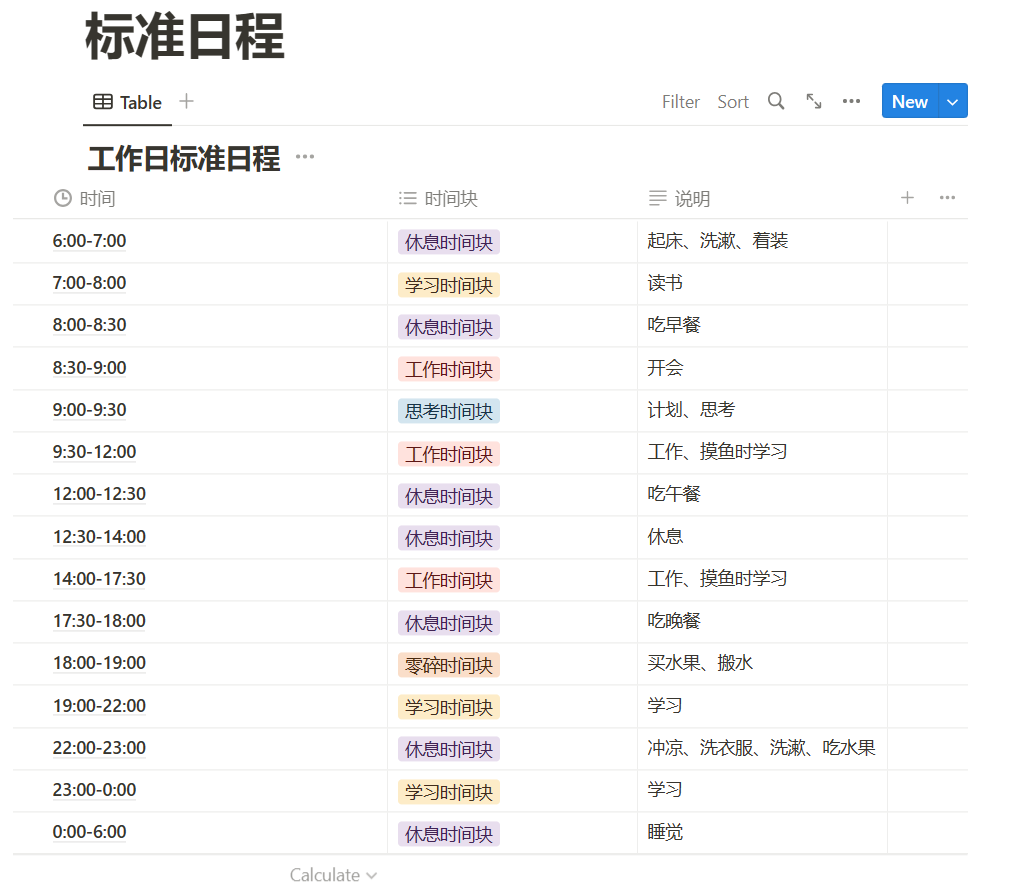Screen dimensions: 1010x884
Task: Open the 23:00-0:00 row
Action: pyautogui.click(x=95, y=790)
